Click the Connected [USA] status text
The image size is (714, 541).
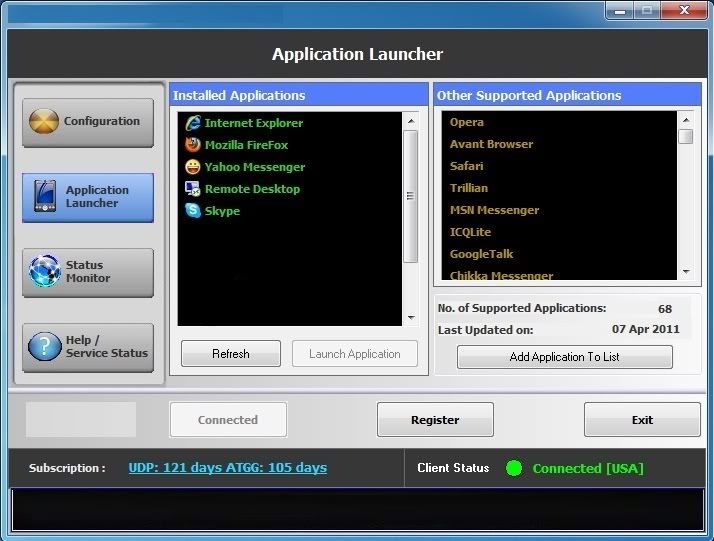coord(588,468)
